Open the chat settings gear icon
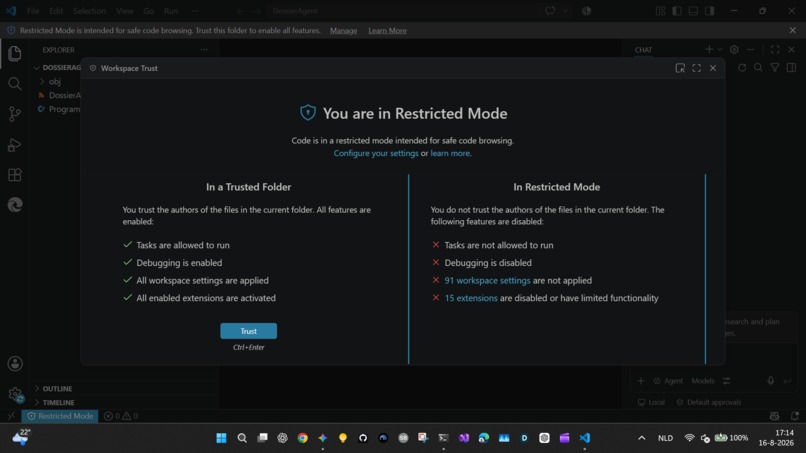806x453 pixels. pyautogui.click(x=734, y=49)
